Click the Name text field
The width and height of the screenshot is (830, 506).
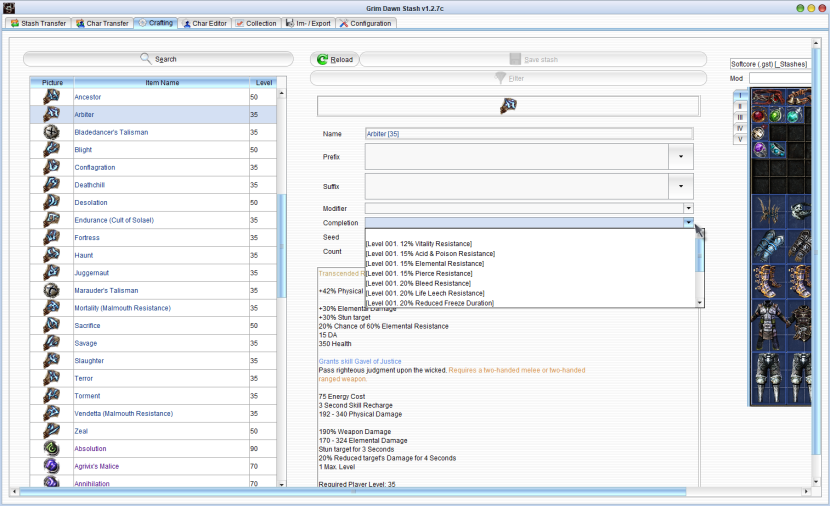pyautogui.click(x=528, y=134)
